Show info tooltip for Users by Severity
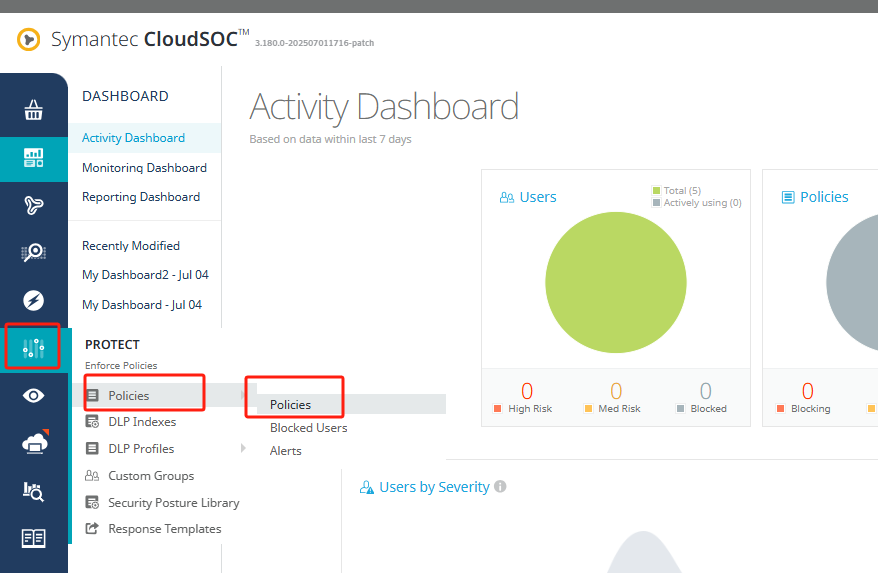 point(501,486)
